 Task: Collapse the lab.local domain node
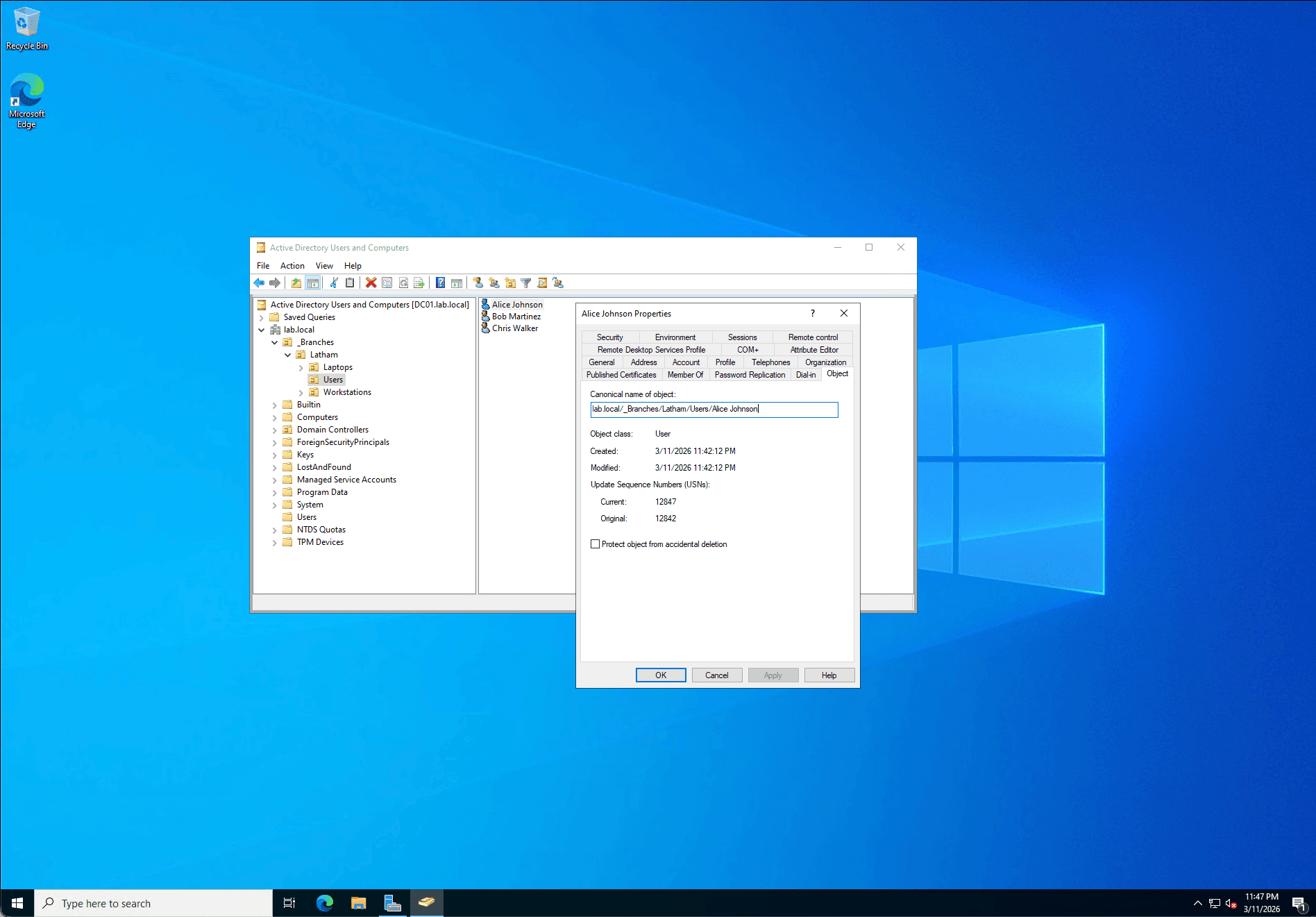pos(262,330)
